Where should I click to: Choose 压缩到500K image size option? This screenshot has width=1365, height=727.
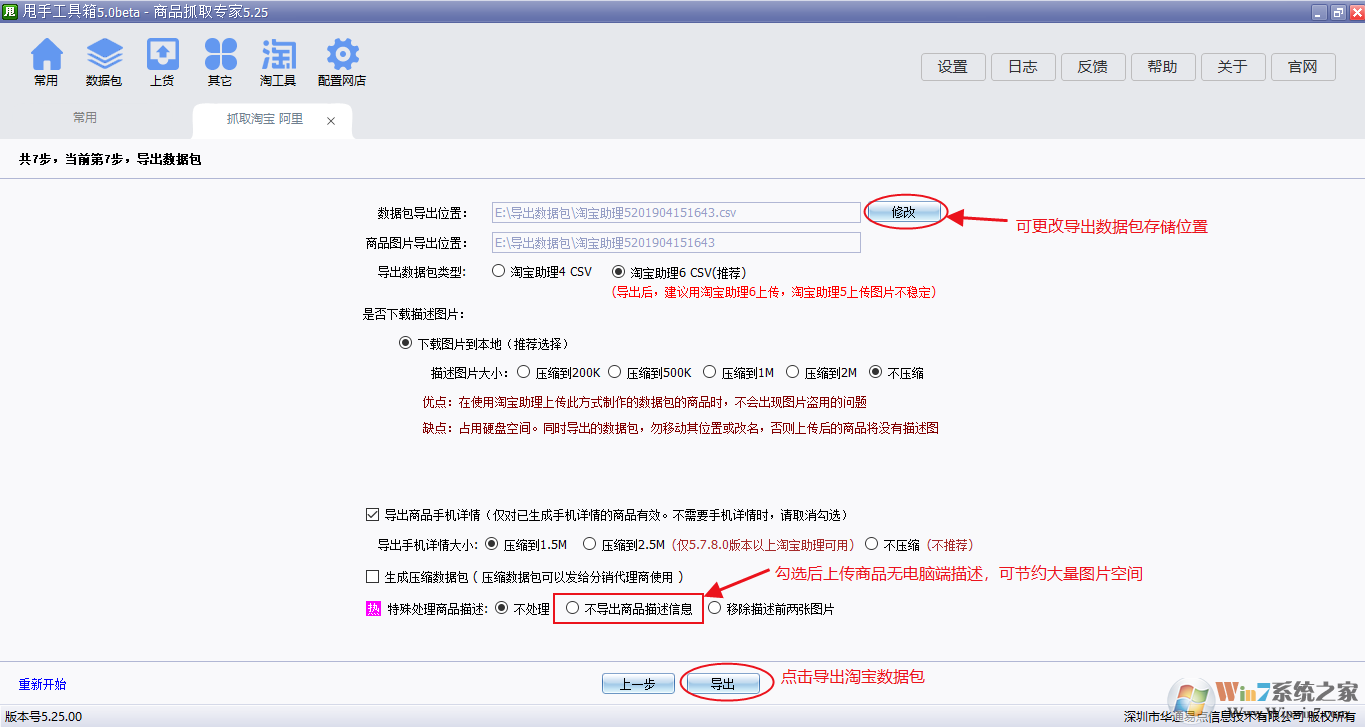point(615,372)
